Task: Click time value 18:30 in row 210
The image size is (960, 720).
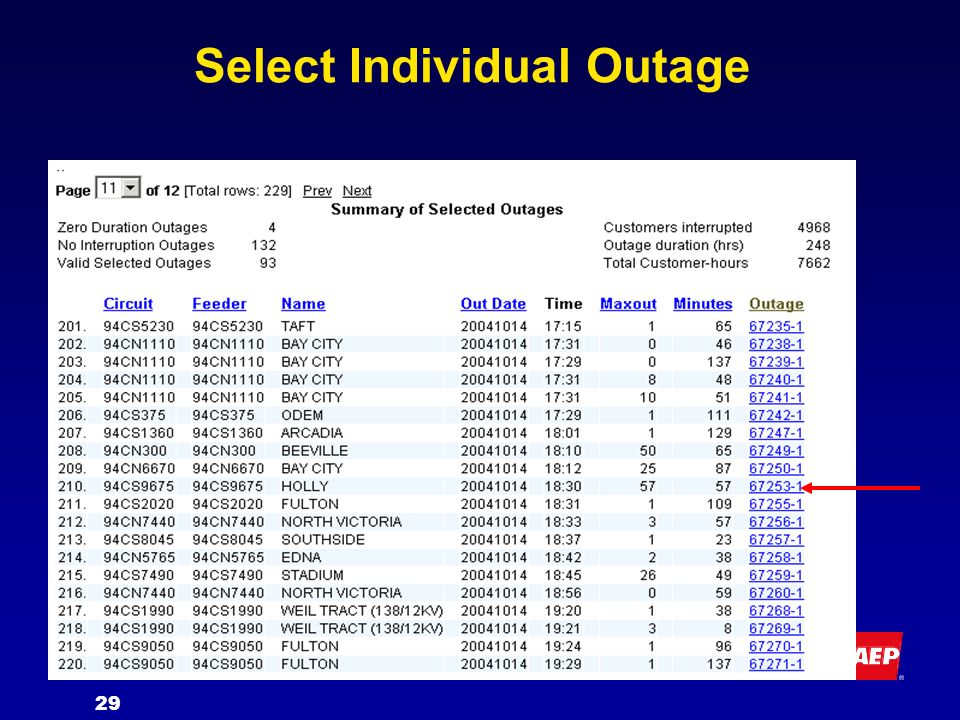Action: (563, 486)
